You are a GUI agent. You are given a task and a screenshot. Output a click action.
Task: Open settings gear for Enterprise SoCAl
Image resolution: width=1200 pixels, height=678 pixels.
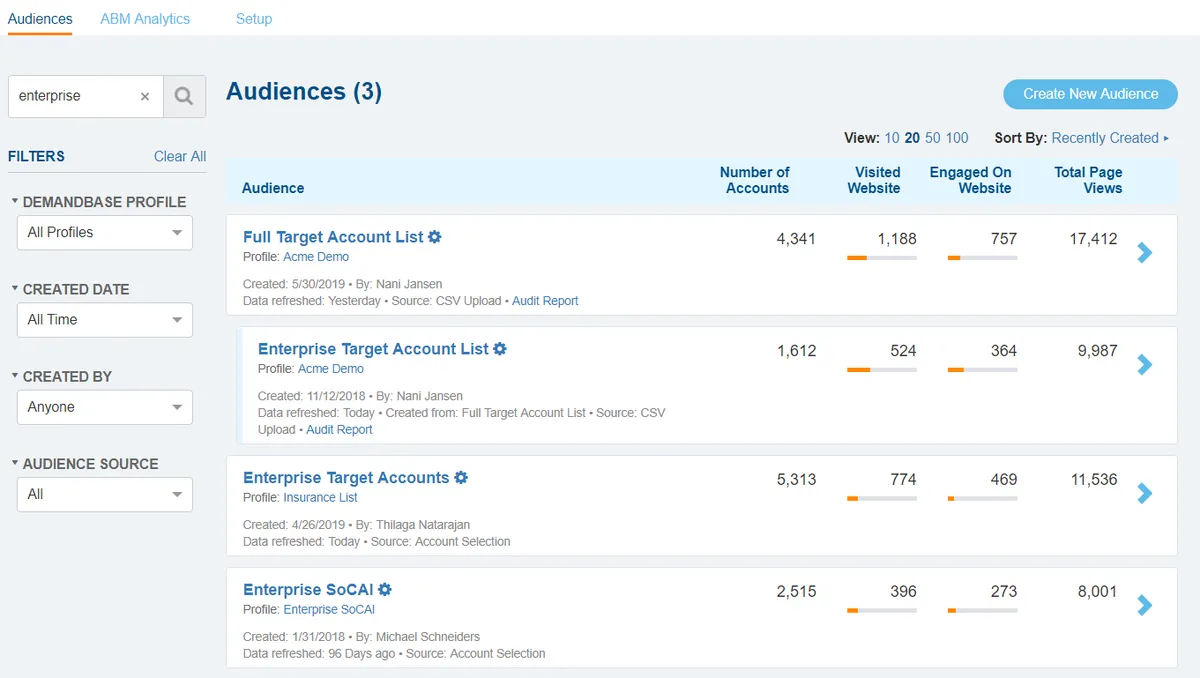click(x=385, y=590)
